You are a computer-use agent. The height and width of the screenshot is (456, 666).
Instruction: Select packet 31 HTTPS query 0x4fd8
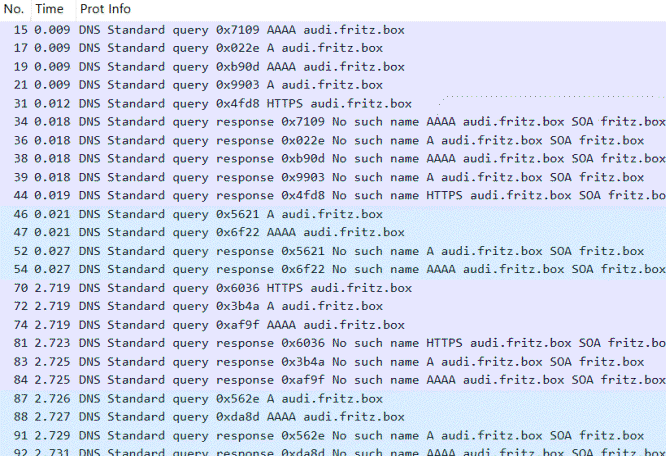click(x=333, y=104)
